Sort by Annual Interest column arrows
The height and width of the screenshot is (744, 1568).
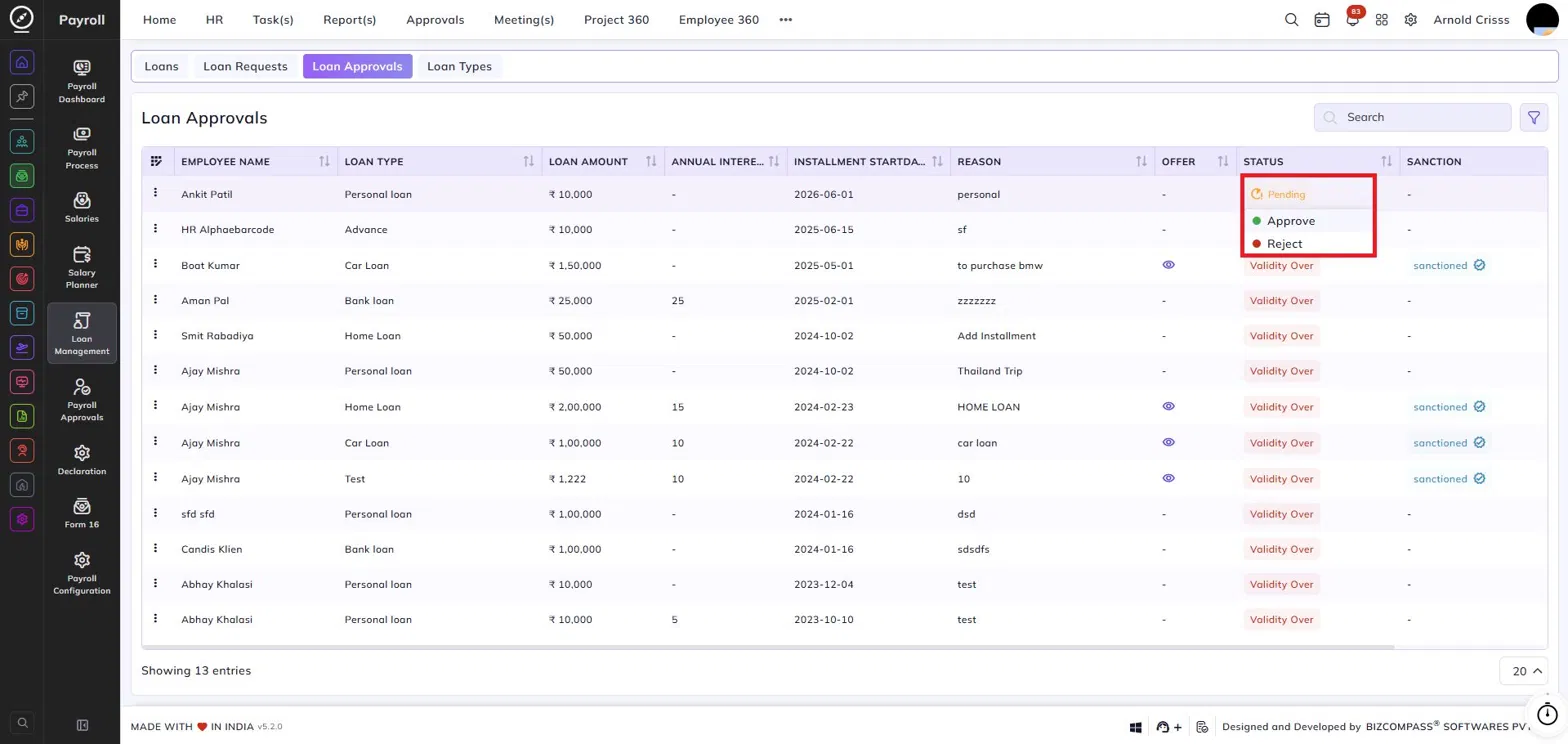point(774,162)
